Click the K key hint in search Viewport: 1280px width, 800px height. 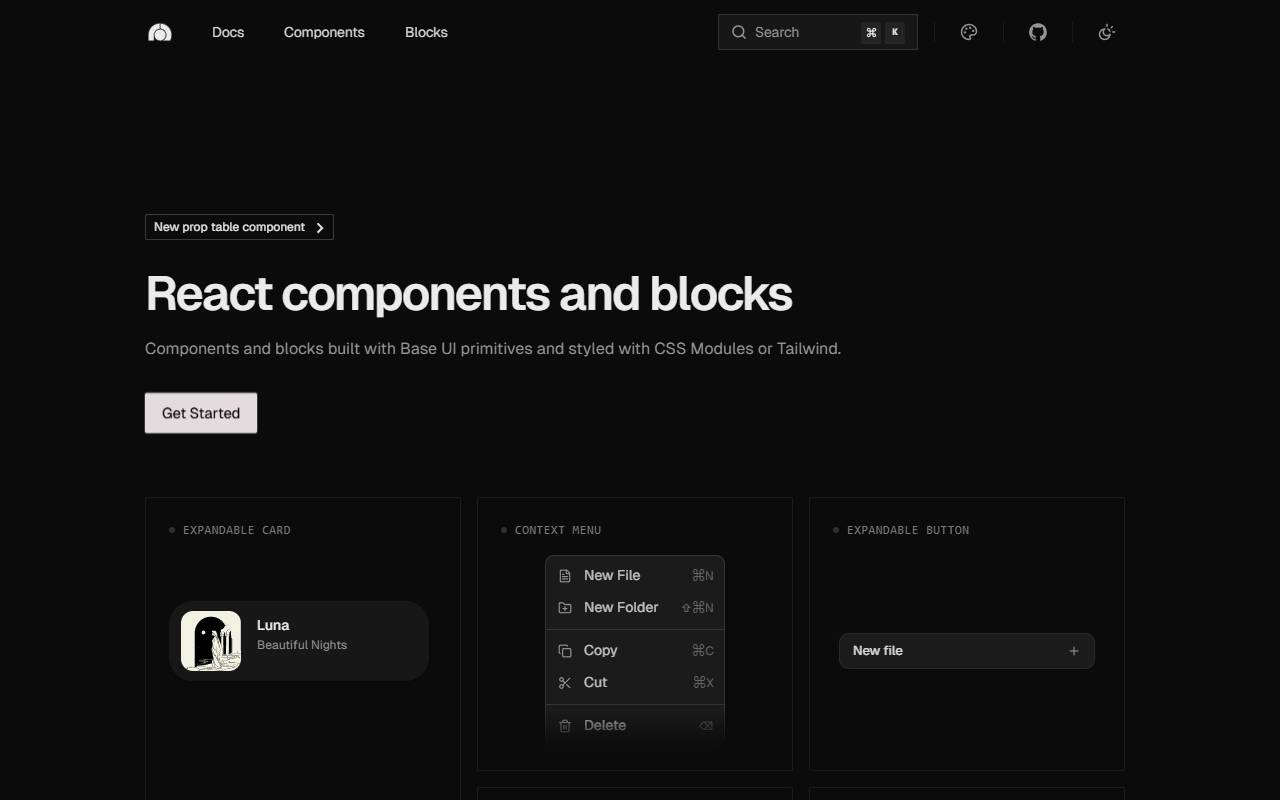tap(895, 32)
